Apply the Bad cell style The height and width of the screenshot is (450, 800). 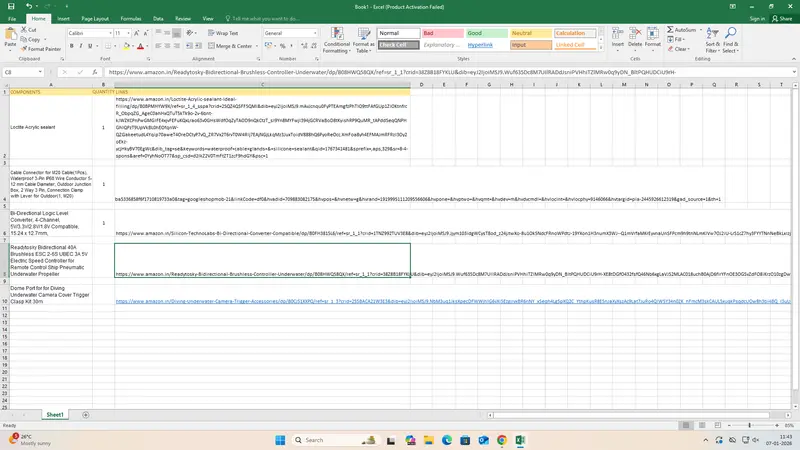point(442,33)
